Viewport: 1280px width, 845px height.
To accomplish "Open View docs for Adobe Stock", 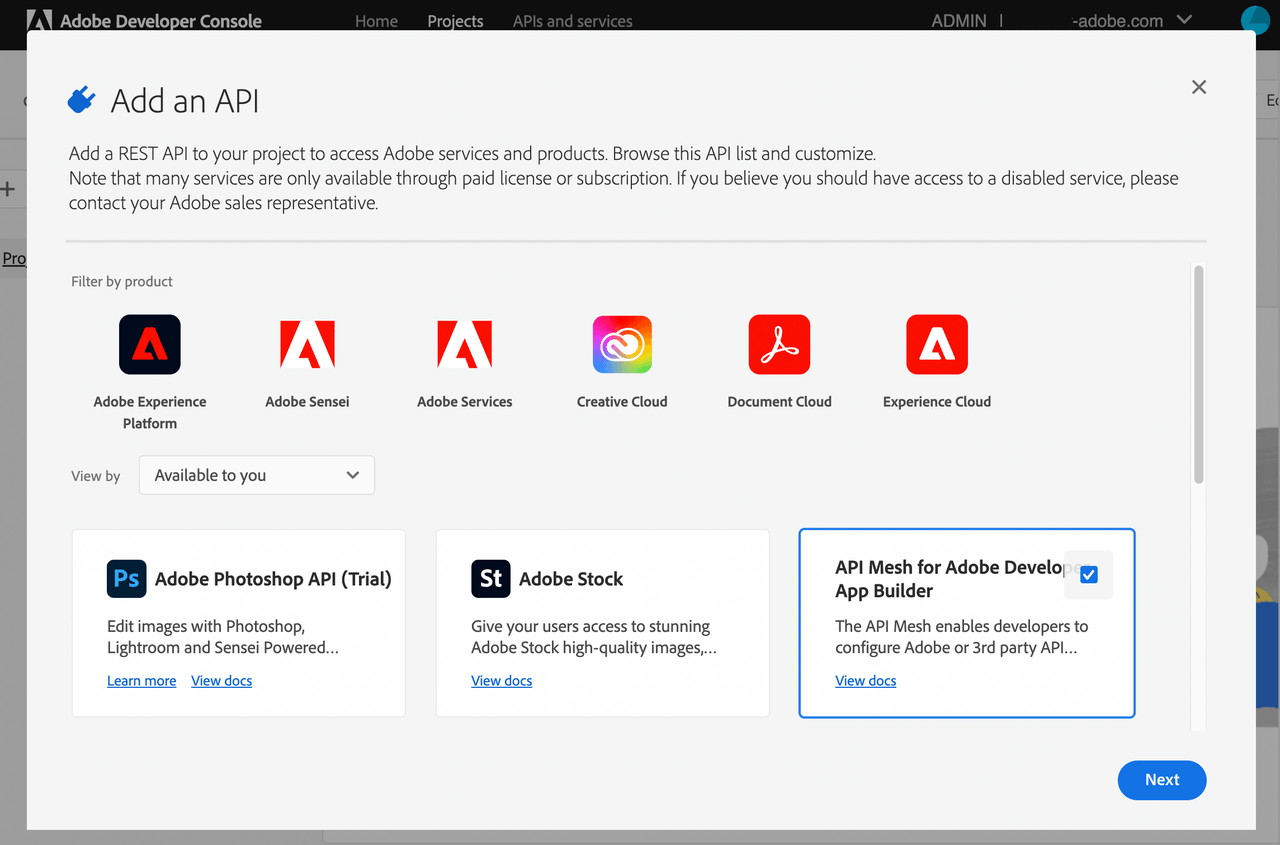I will [x=501, y=681].
